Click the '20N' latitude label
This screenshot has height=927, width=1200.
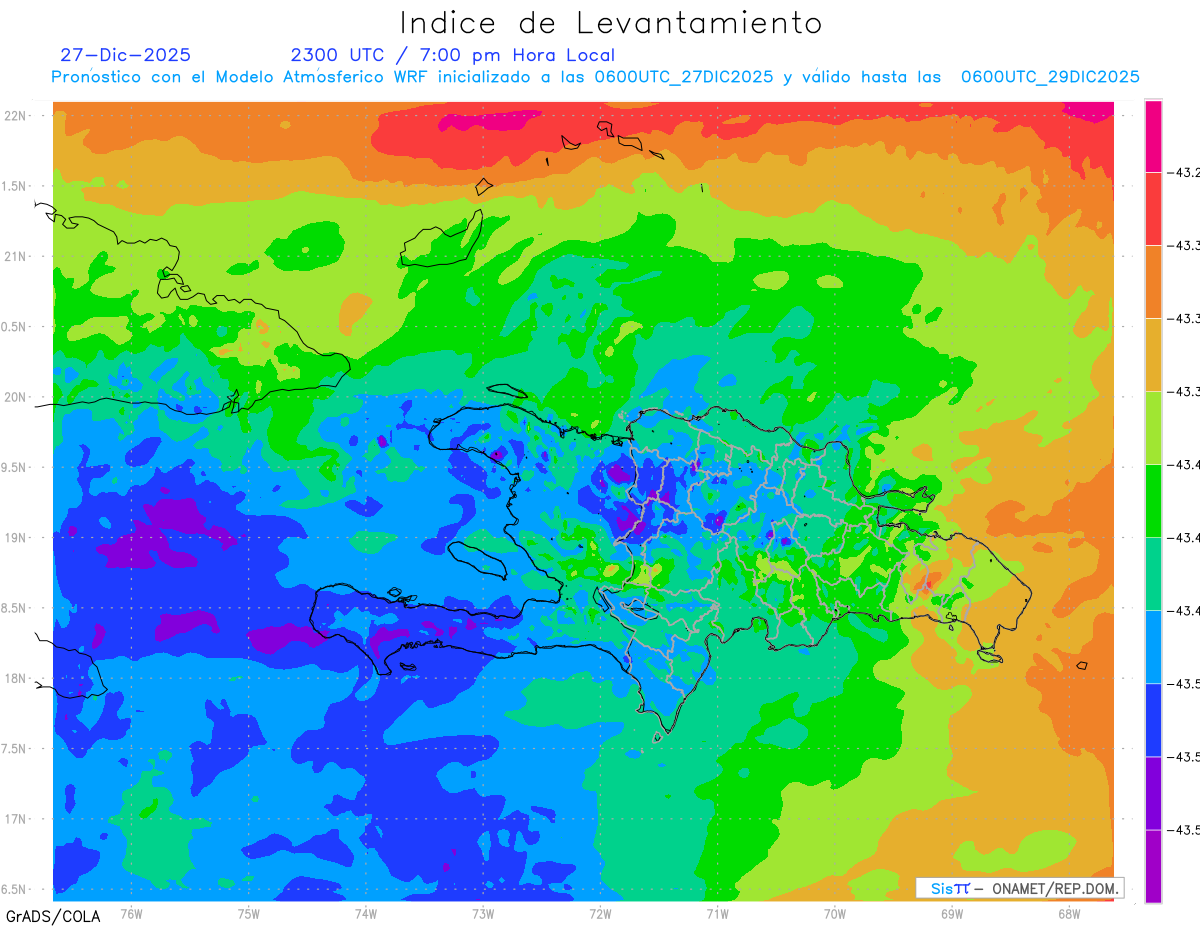pos(17,397)
